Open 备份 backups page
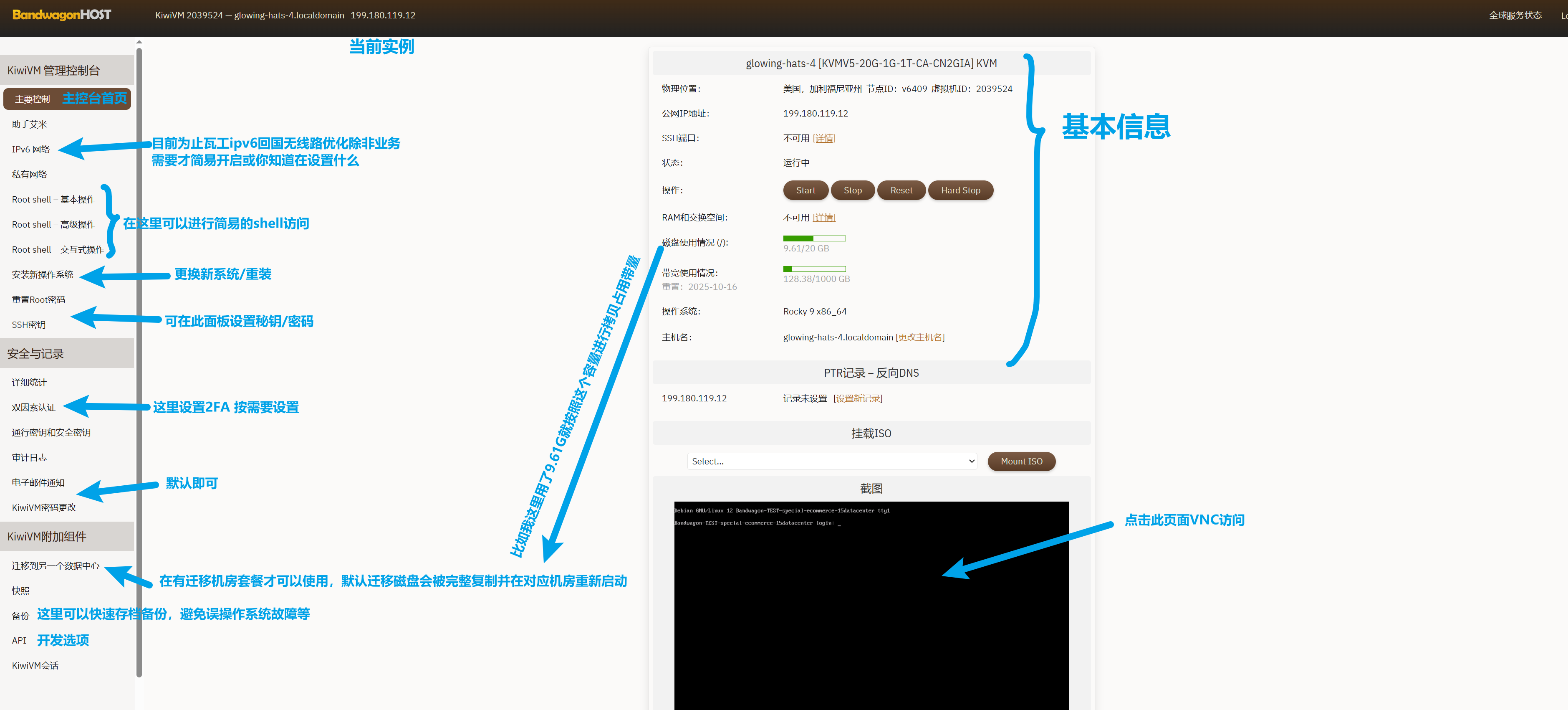This screenshot has height=710, width=1568. click(21, 616)
